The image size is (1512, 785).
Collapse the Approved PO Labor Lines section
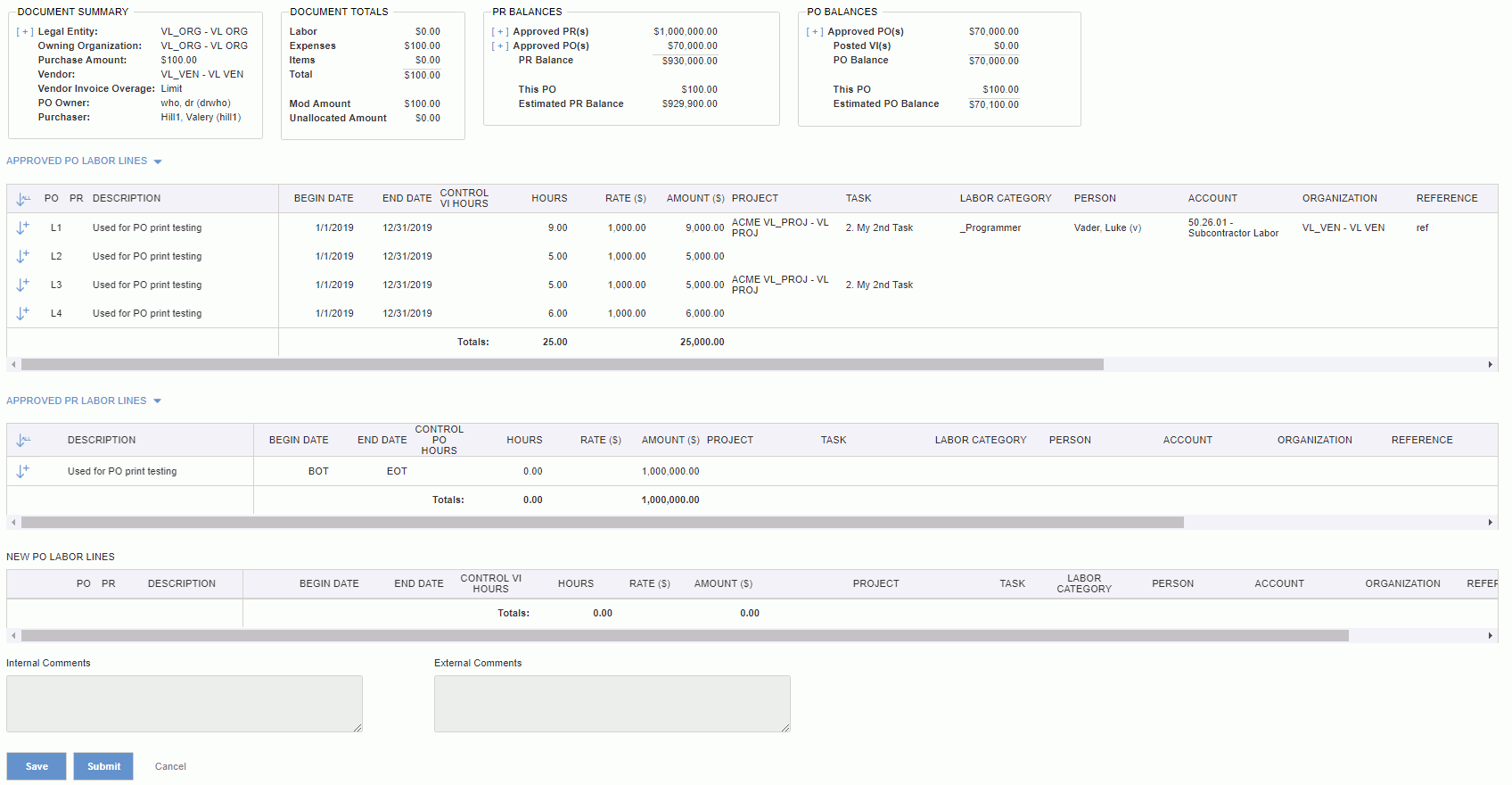pos(158,161)
